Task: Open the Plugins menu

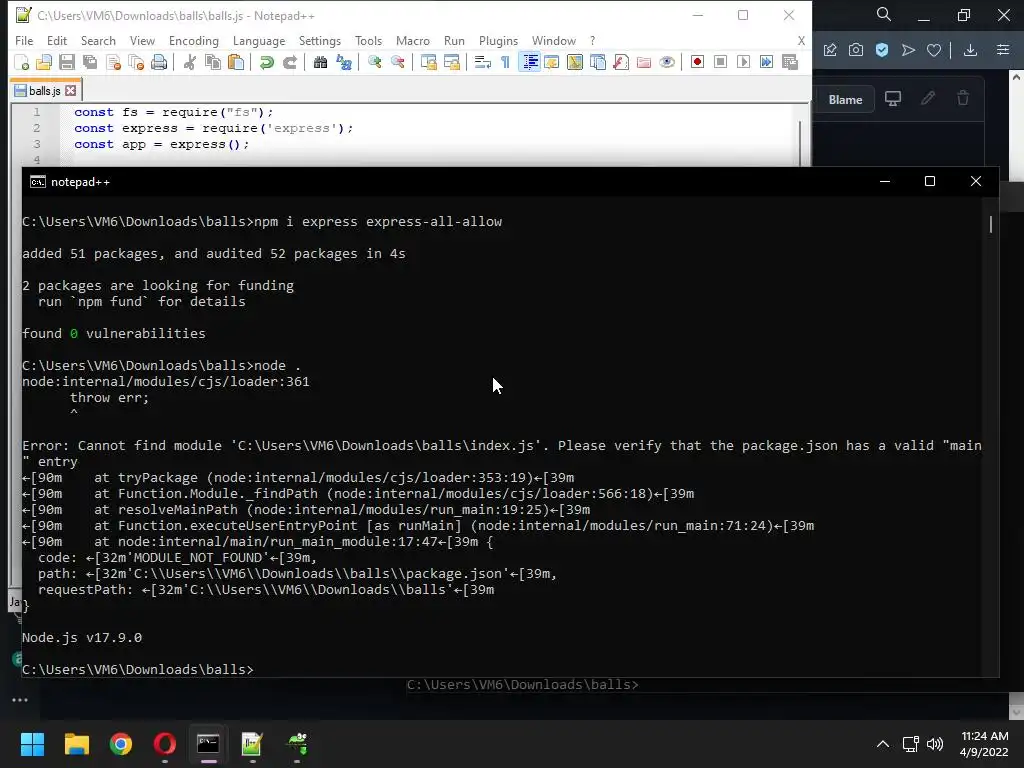Action: pyautogui.click(x=498, y=40)
